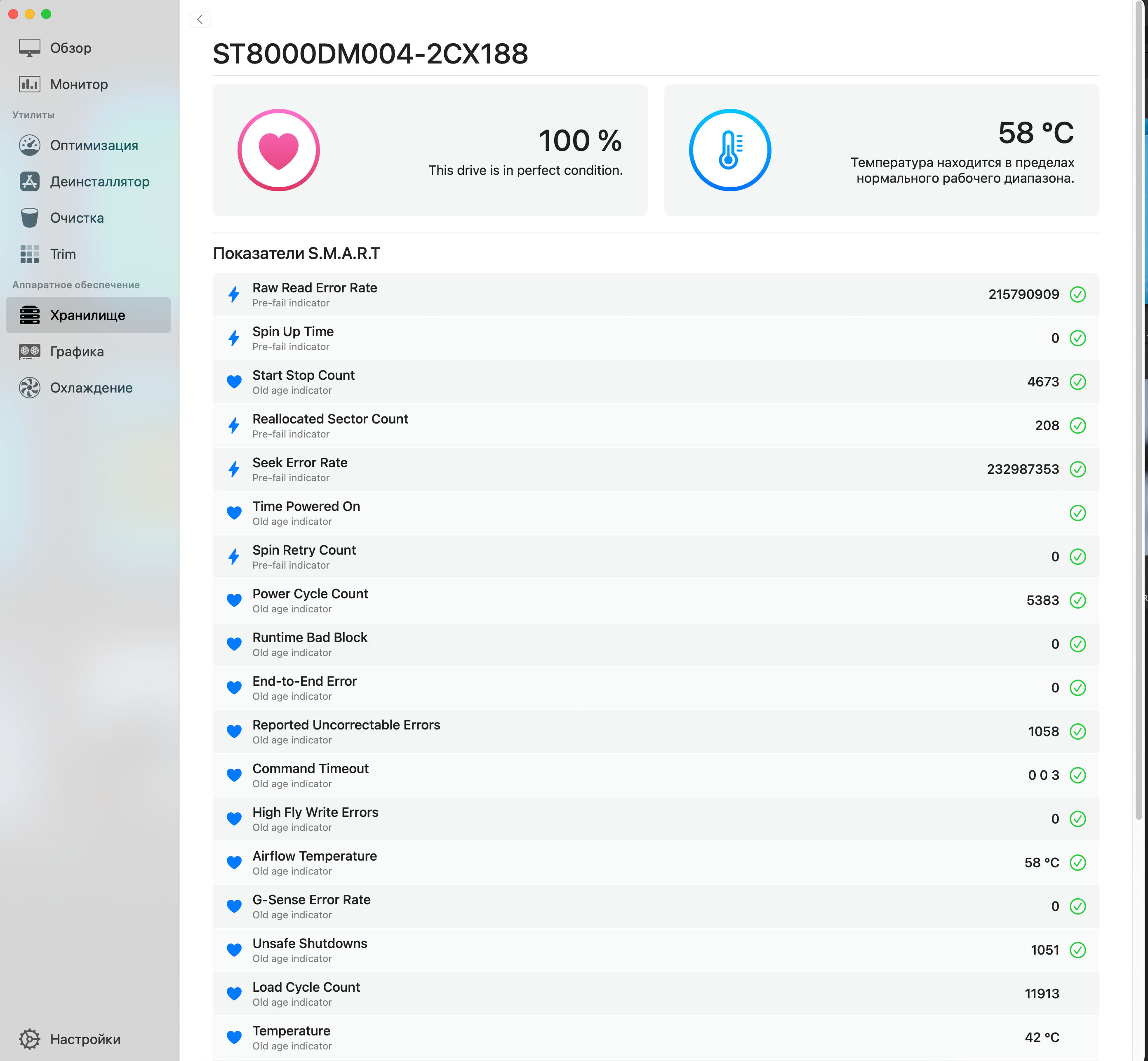Click the Start Stop Count value 4673

pos(1043,381)
